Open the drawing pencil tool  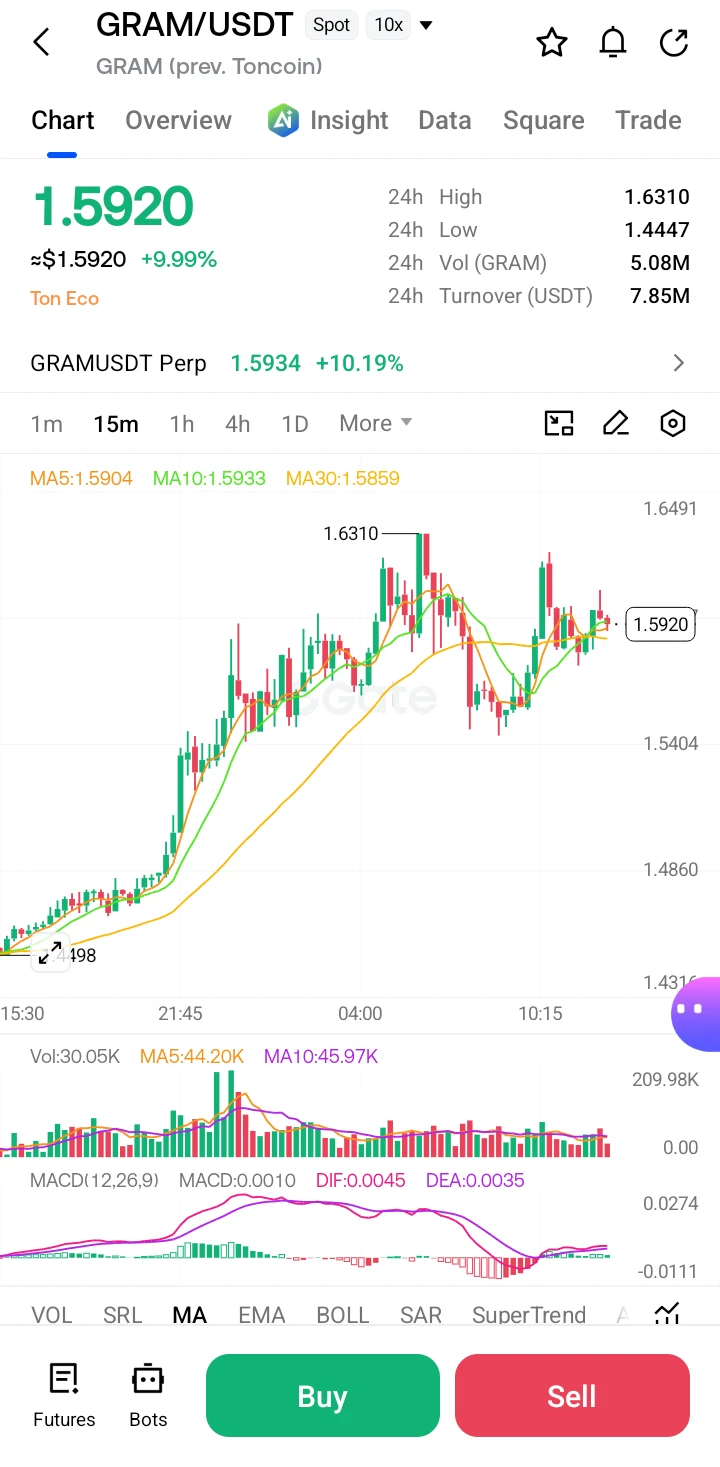(x=616, y=423)
